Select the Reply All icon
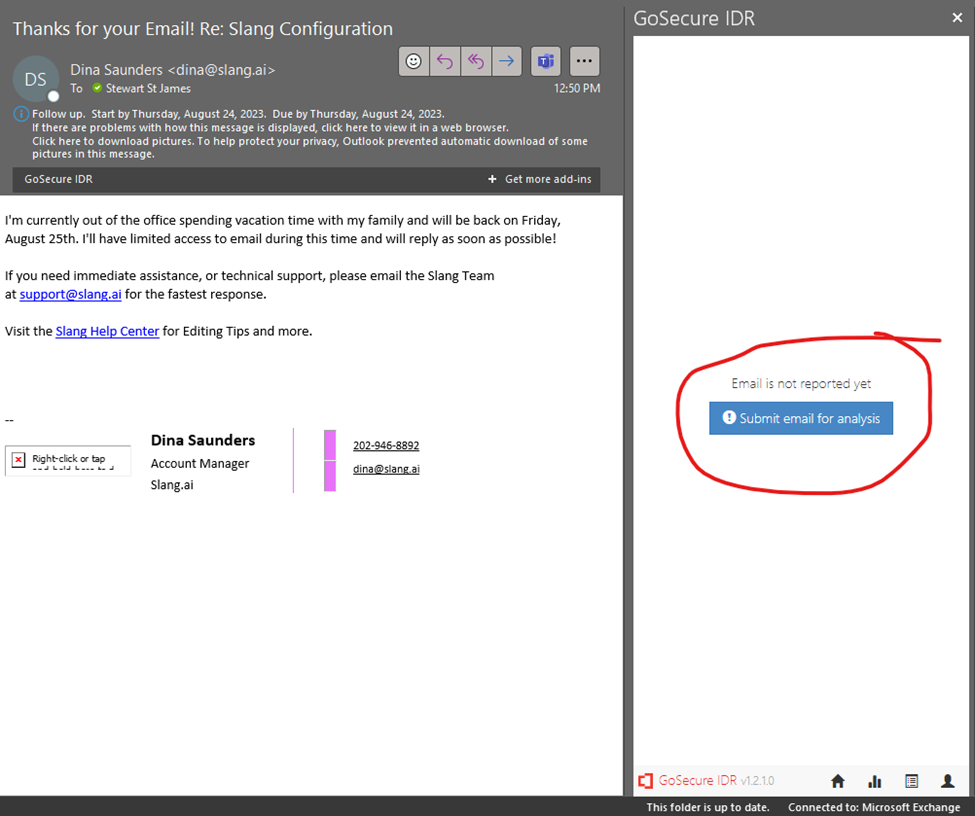Screen dimensions: 975x816 click(476, 61)
